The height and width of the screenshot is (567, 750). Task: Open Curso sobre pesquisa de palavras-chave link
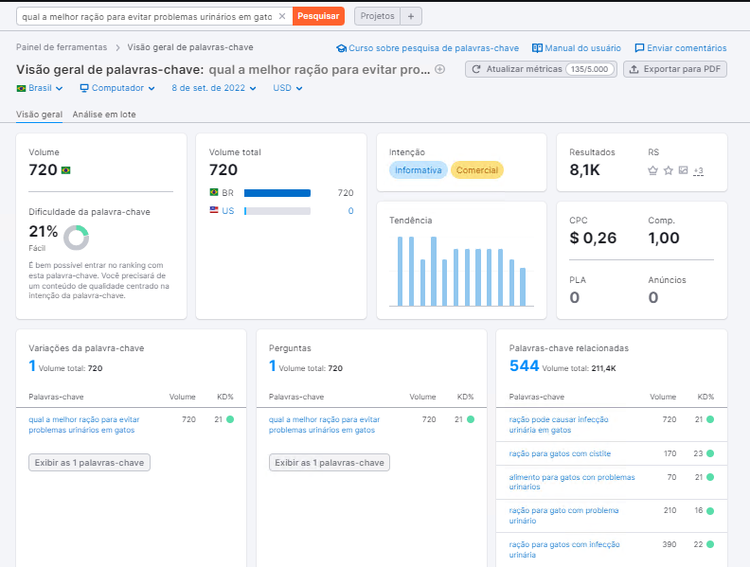tap(433, 48)
